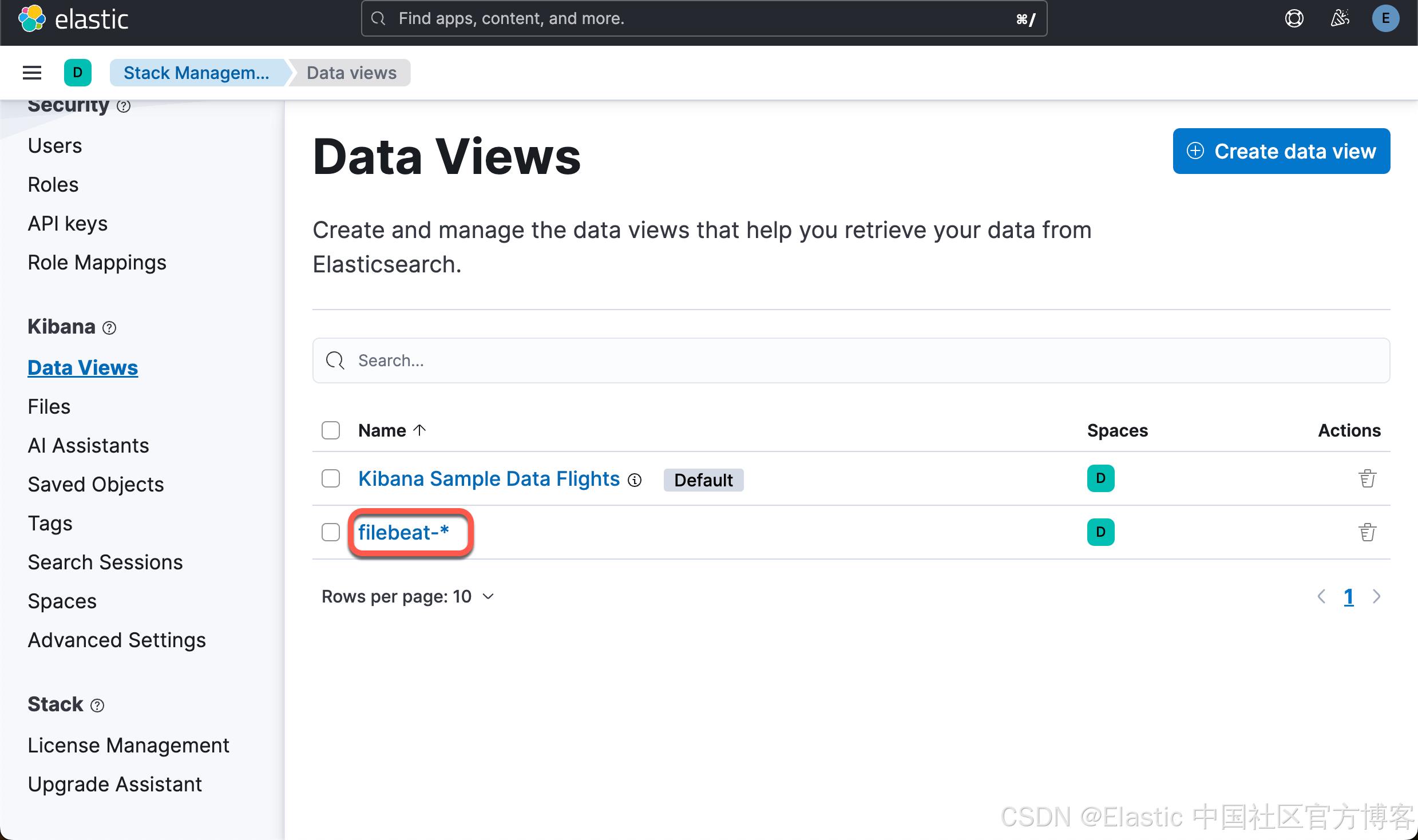This screenshot has width=1418, height=840.
Task: Check the filebeat-* row checkbox
Action: pyautogui.click(x=331, y=532)
